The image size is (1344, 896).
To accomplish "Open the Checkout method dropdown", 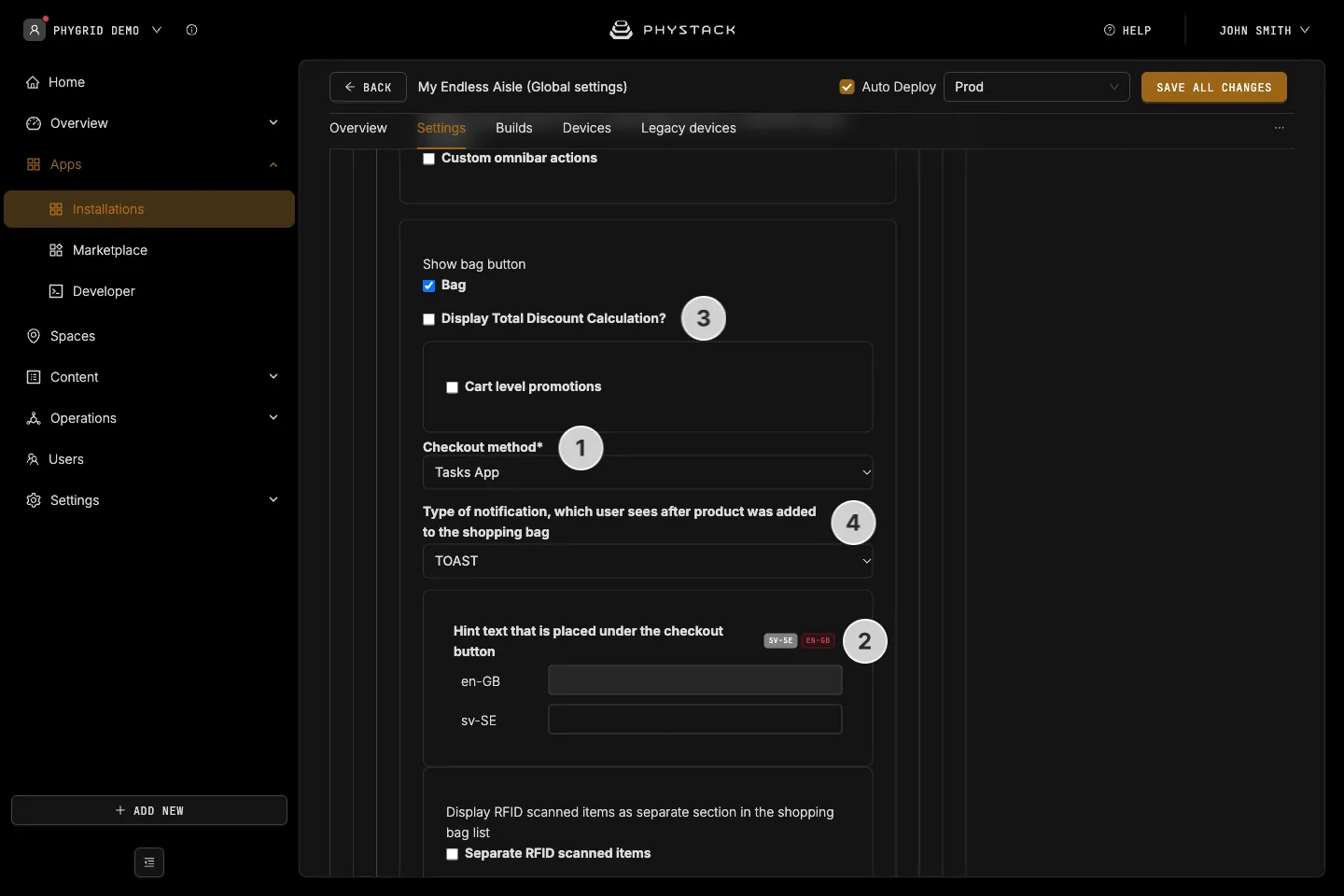I will coord(648,472).
